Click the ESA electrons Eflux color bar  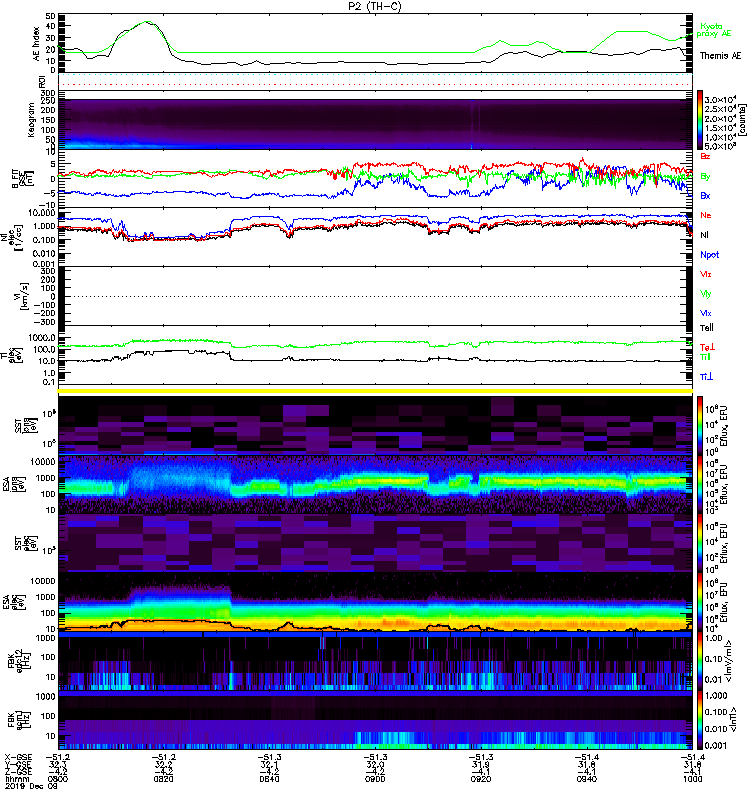click(x=700, y=603)
